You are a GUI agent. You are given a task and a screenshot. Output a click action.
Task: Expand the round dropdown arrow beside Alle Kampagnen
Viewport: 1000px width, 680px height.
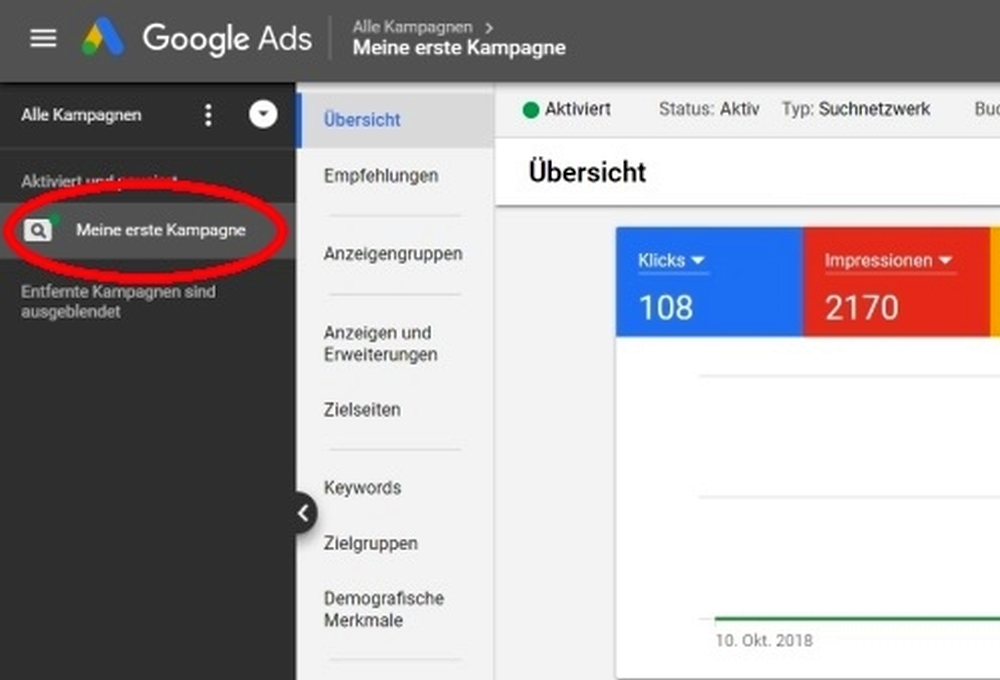(263, 115)
